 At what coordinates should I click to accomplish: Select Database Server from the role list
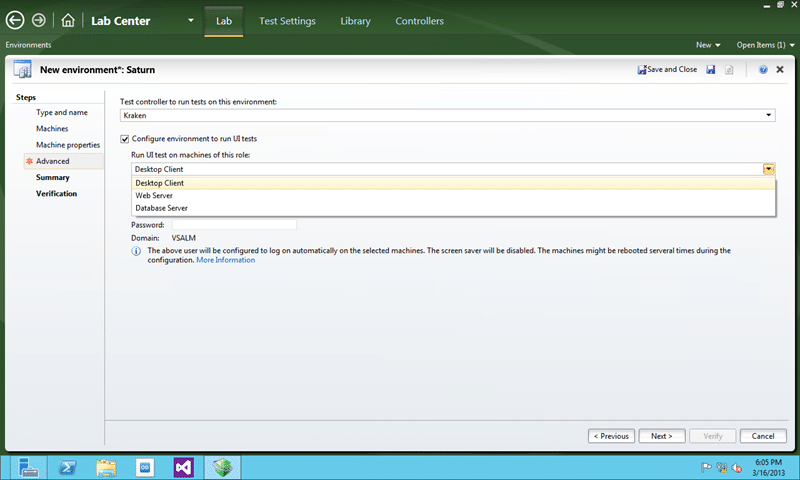(454, 208)
